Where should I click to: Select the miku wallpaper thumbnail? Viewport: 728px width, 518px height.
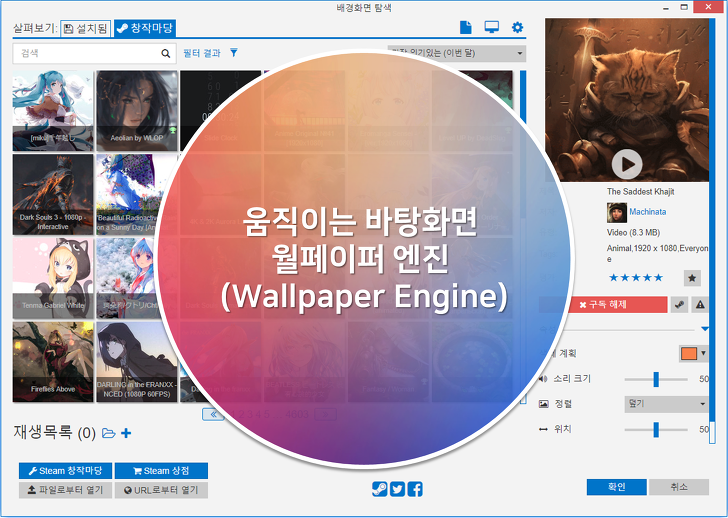(x=53, y=111)
